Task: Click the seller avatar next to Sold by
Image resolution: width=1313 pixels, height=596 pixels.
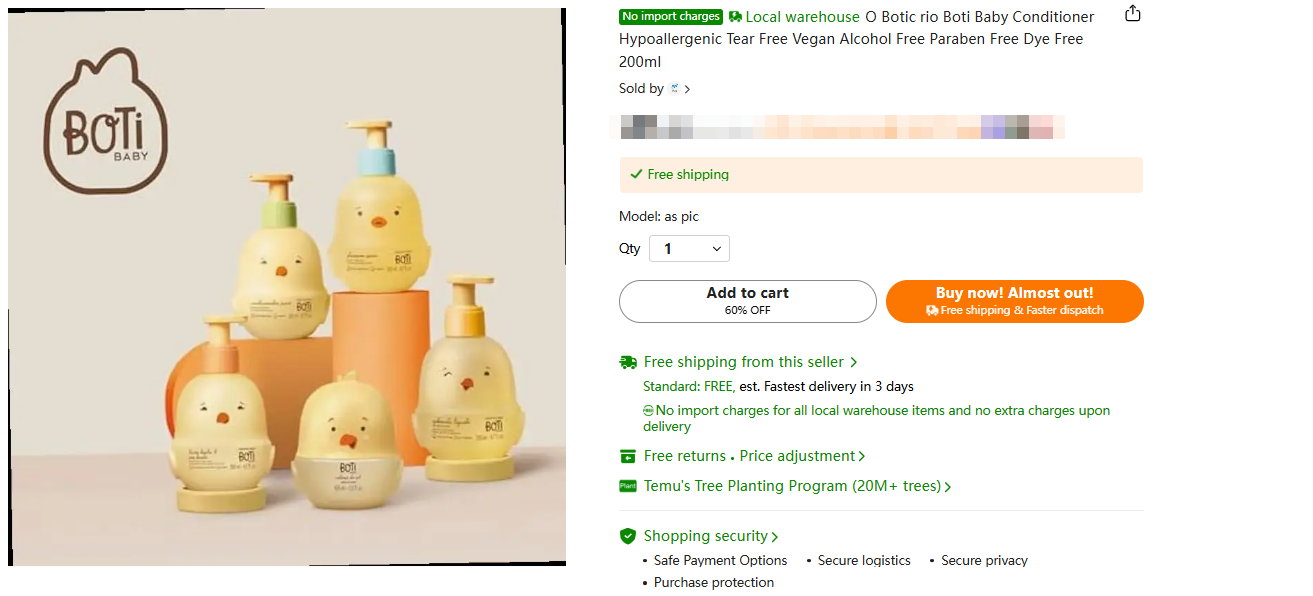Action: coord(677,88)
